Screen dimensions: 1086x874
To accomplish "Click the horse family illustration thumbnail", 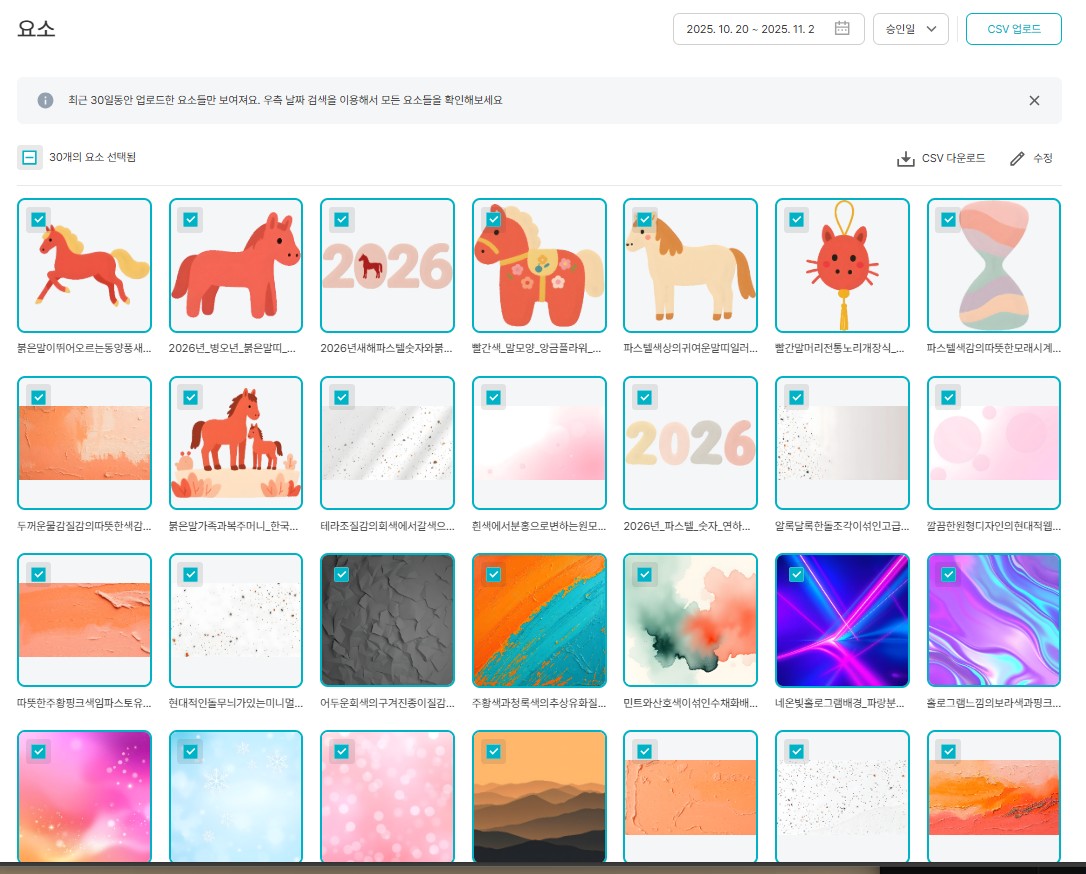I will [236, 443].
